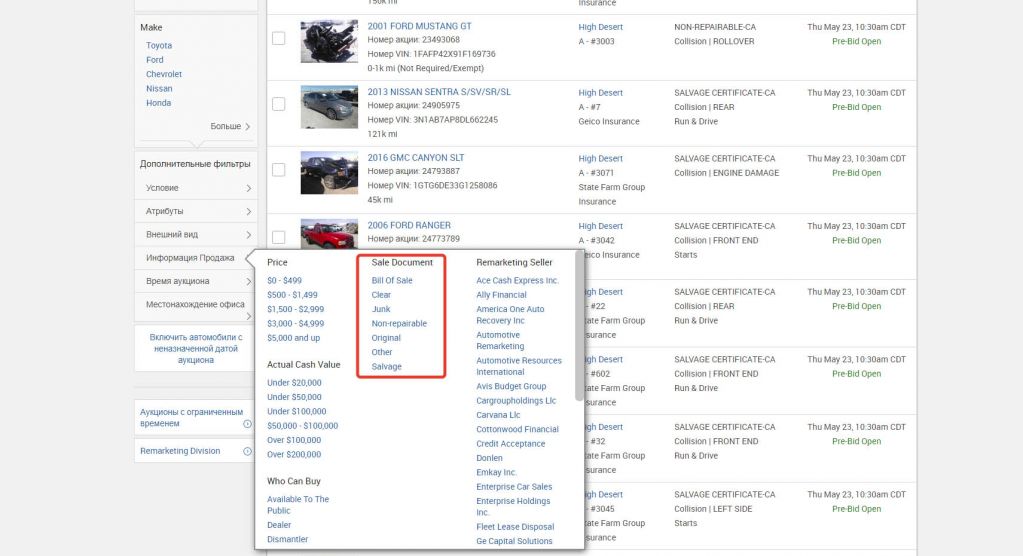Open 2016 GMC Canyon thumbnail photo
This screenshot has width=1023, height=556.
click(x=329, y=173)
